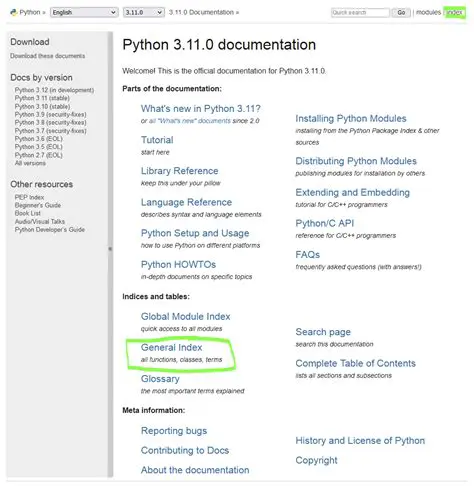Open the Tutorial link
This screenshot has width=474, height=486.
[157, 140]
